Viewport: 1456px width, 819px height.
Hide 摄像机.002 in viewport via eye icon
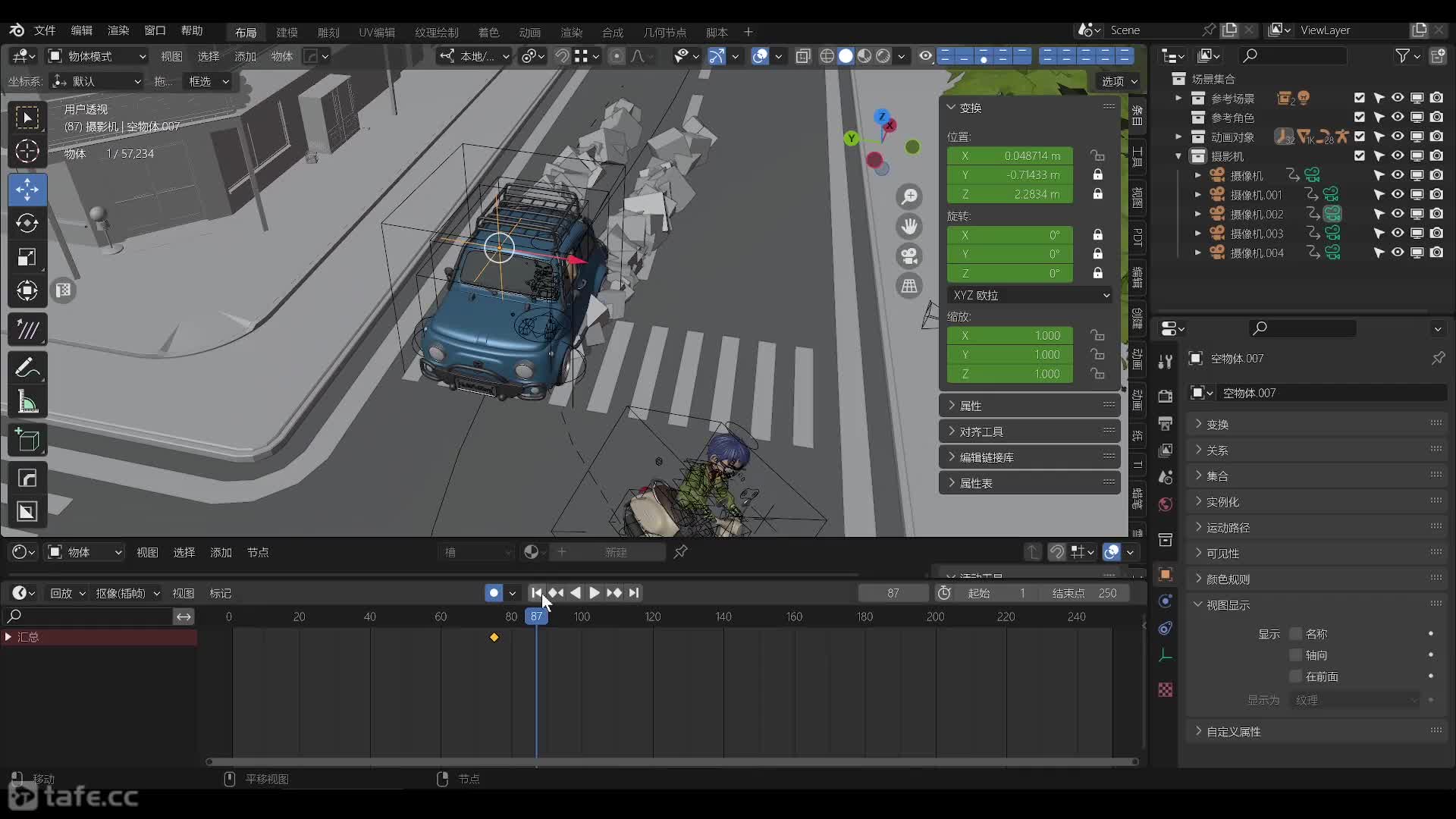(1397, 215)
